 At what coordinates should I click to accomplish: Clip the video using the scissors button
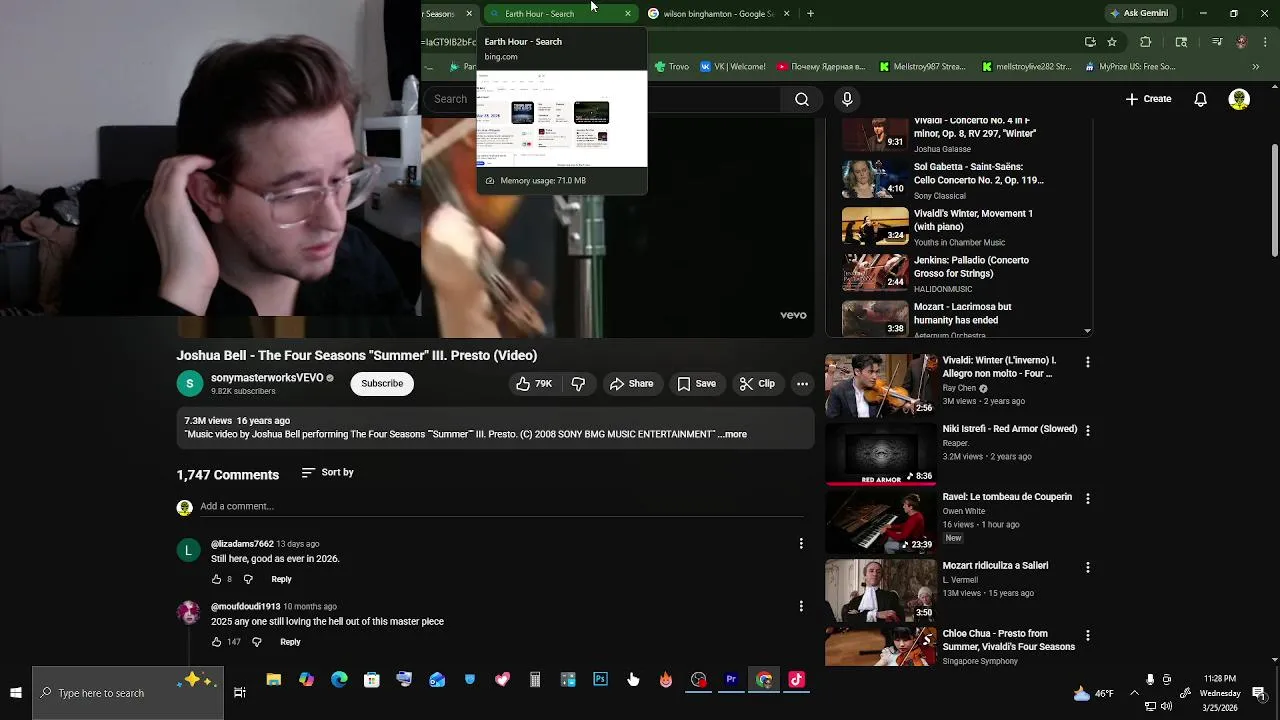click(757, 384)
